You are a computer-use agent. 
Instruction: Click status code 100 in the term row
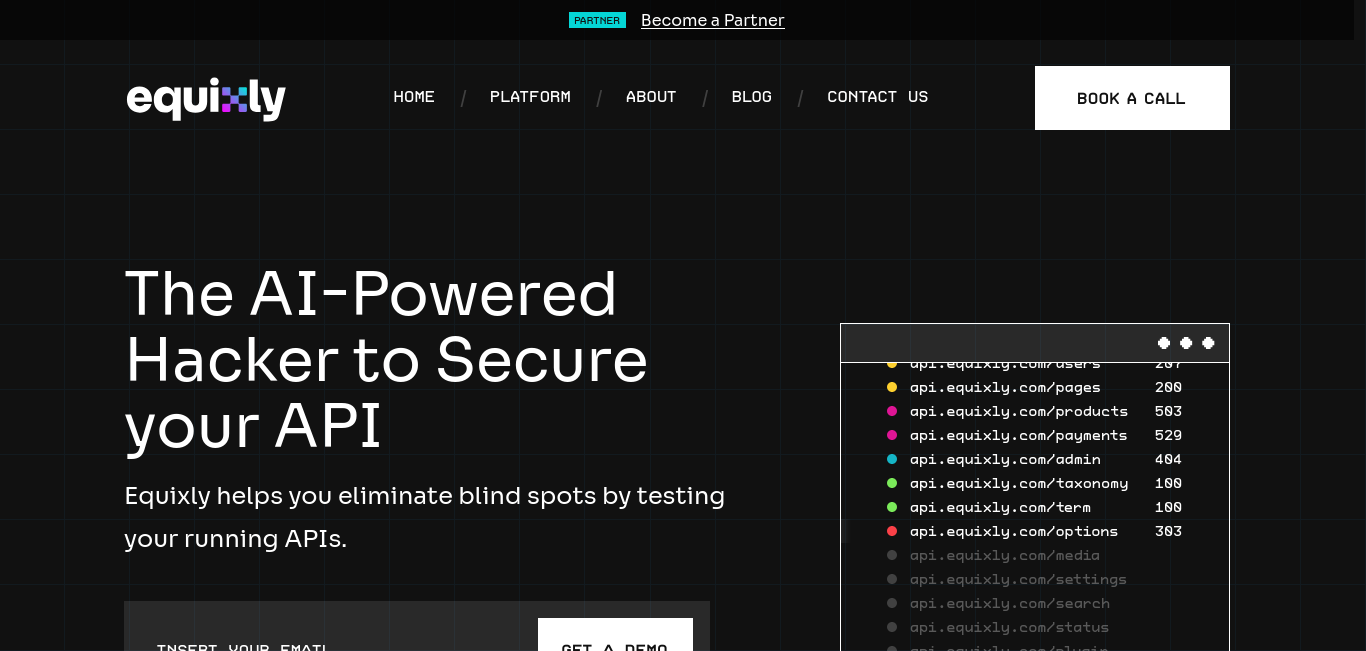tap(1168, 507)
